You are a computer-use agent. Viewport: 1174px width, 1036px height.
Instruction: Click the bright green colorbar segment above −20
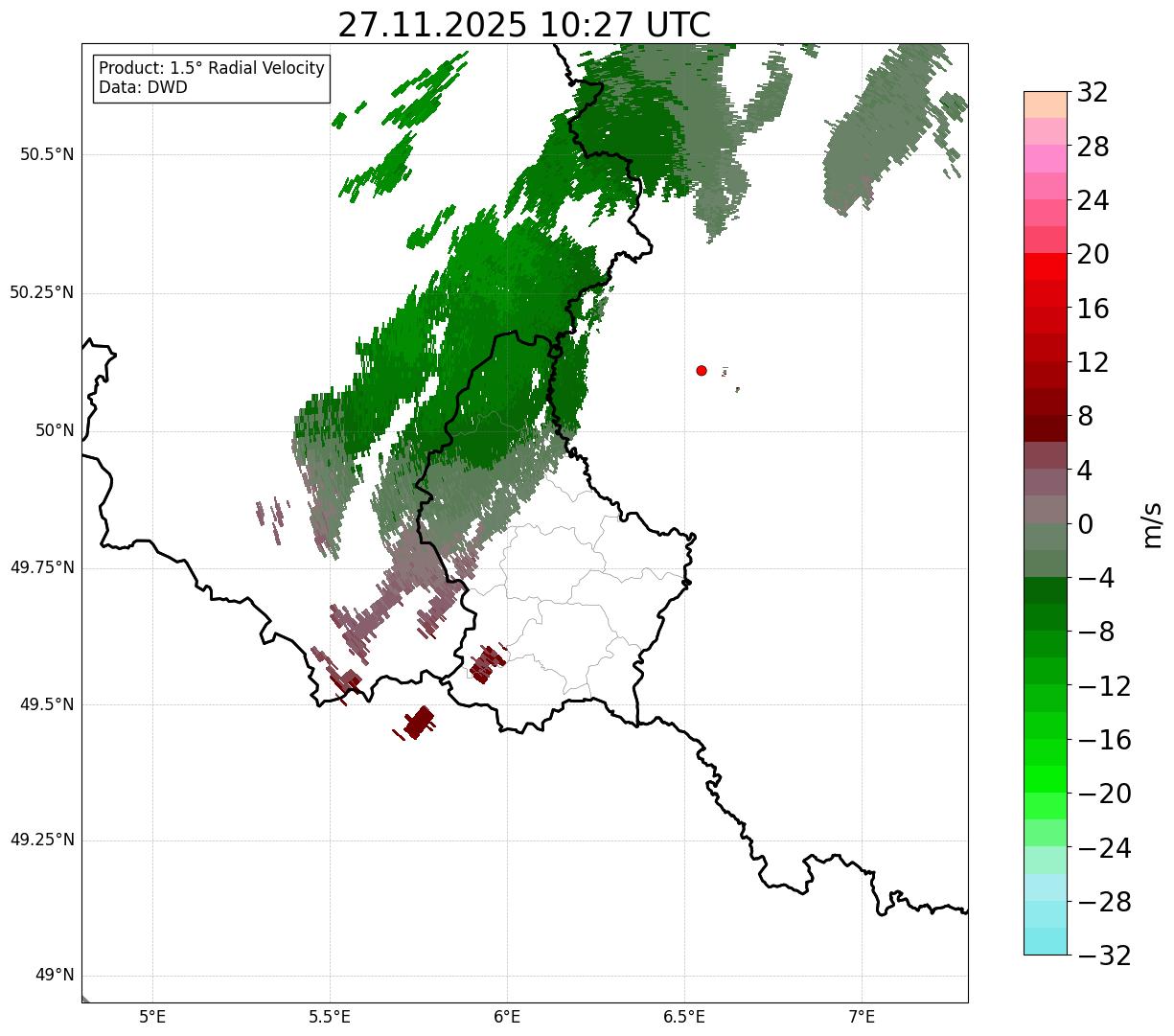[x=1046, y=779]
